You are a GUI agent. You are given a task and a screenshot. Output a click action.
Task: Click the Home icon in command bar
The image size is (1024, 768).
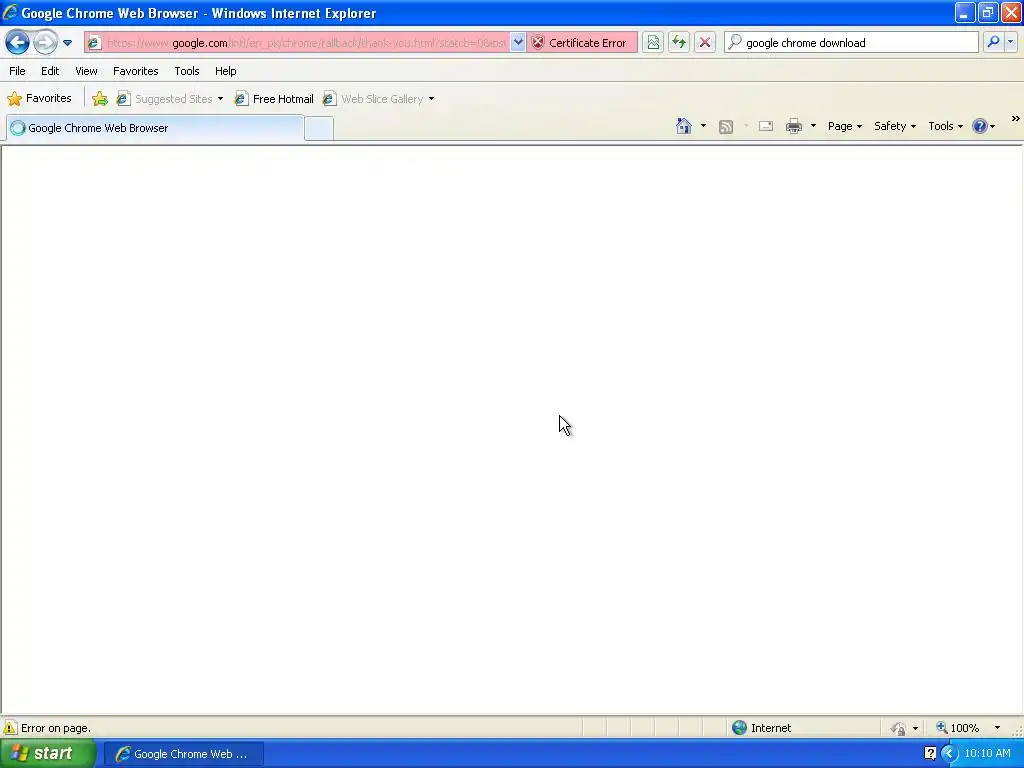[684, 126]
